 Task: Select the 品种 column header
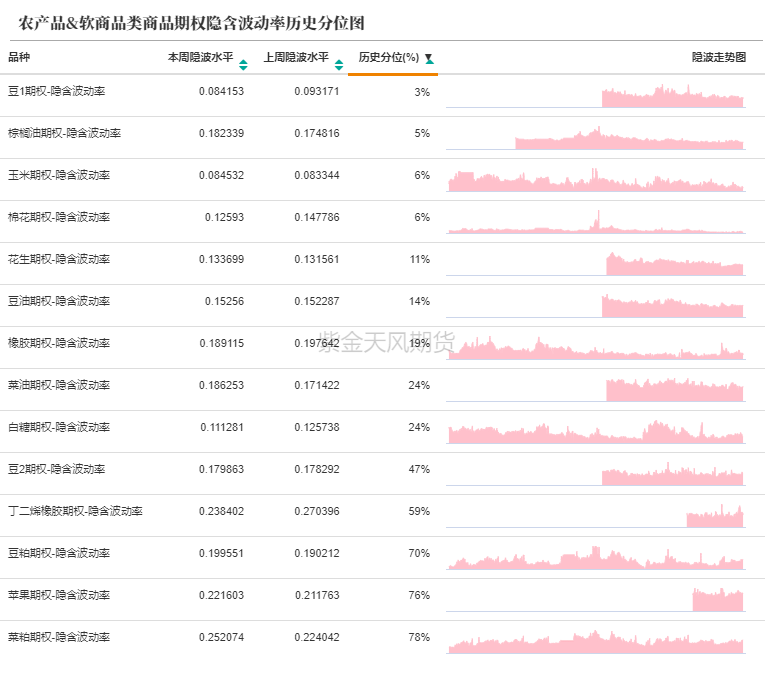19,57
